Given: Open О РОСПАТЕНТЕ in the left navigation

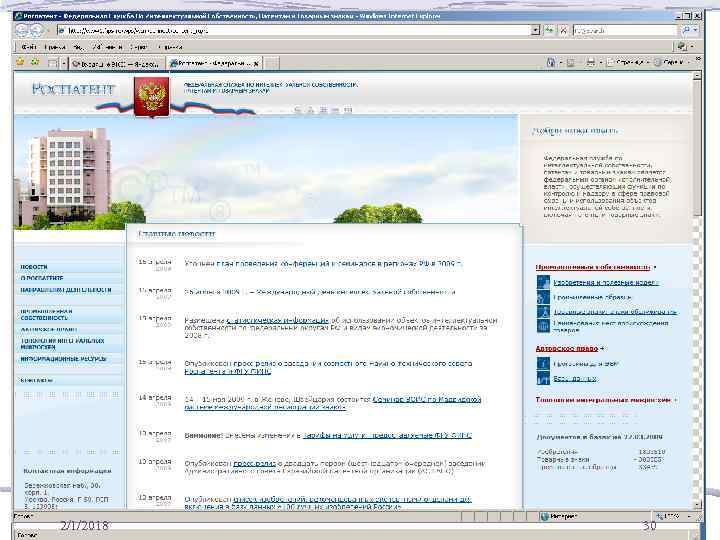Looking at the screenshot, I should point(42,278).
